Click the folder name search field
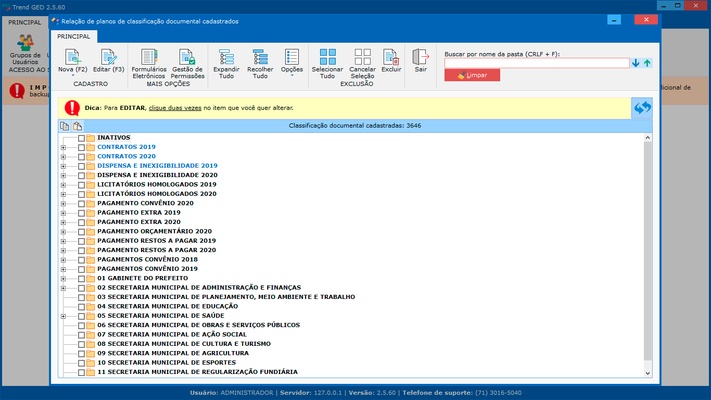711x400 pixels. coord(536,63)
